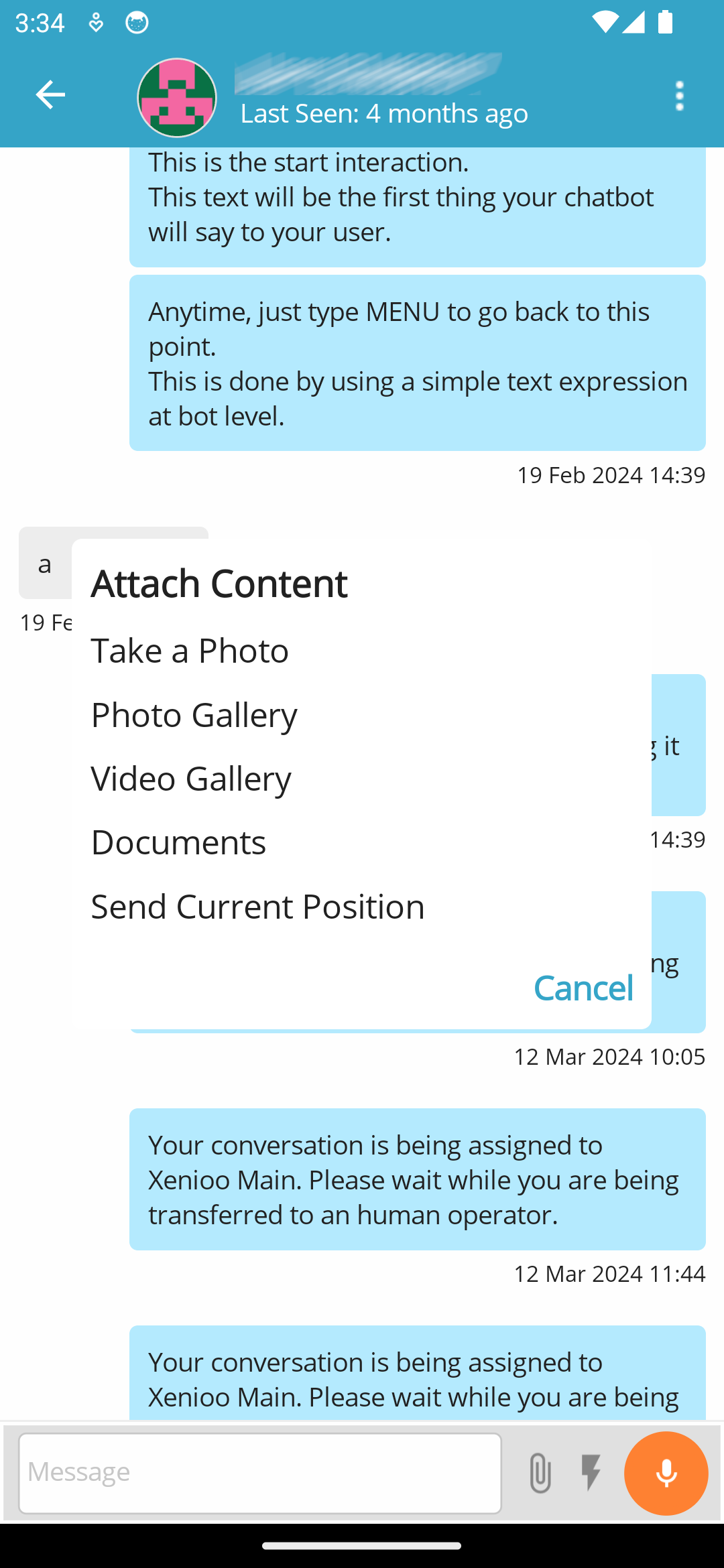724x1568 pixels.
Task: Tap the Last Seen status text
Action: point(384,114)
